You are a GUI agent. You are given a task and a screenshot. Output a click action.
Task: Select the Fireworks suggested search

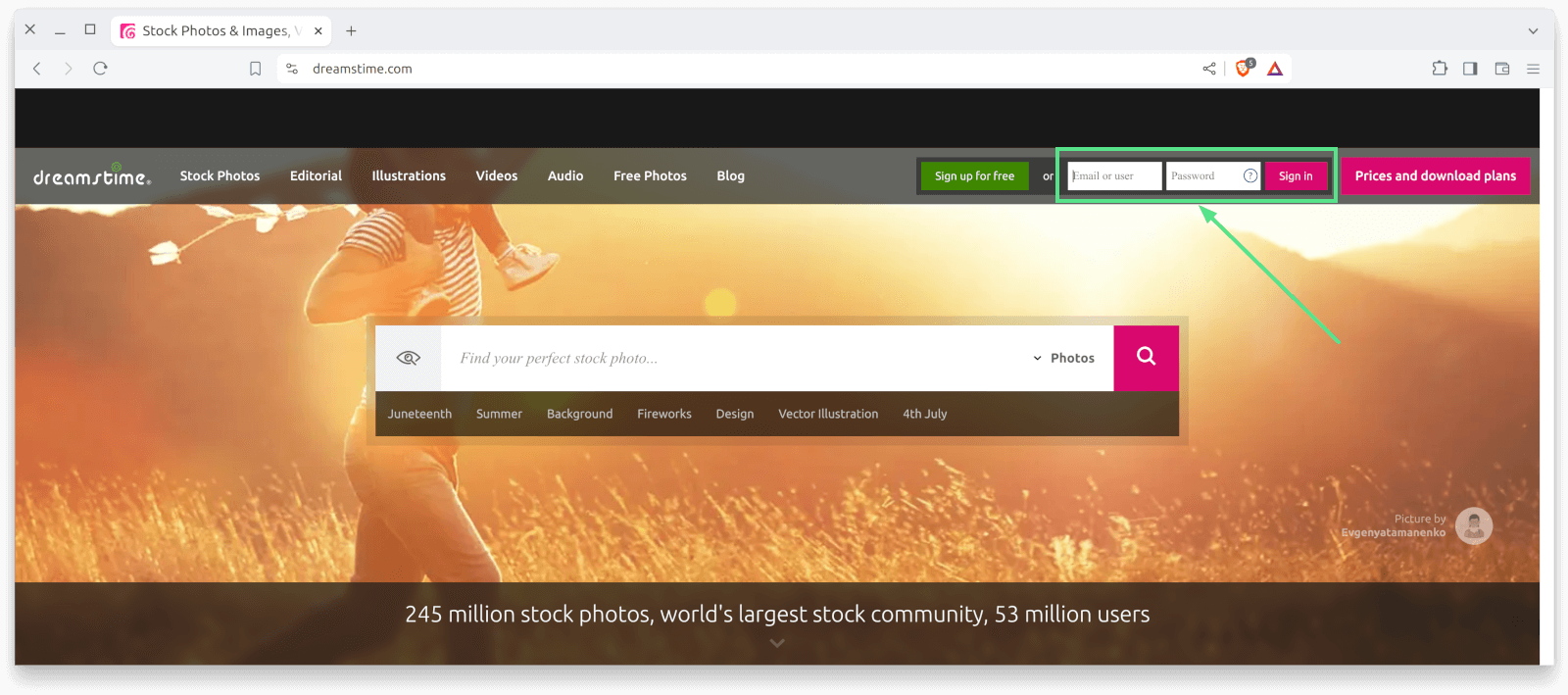click(x=664, y=414)
